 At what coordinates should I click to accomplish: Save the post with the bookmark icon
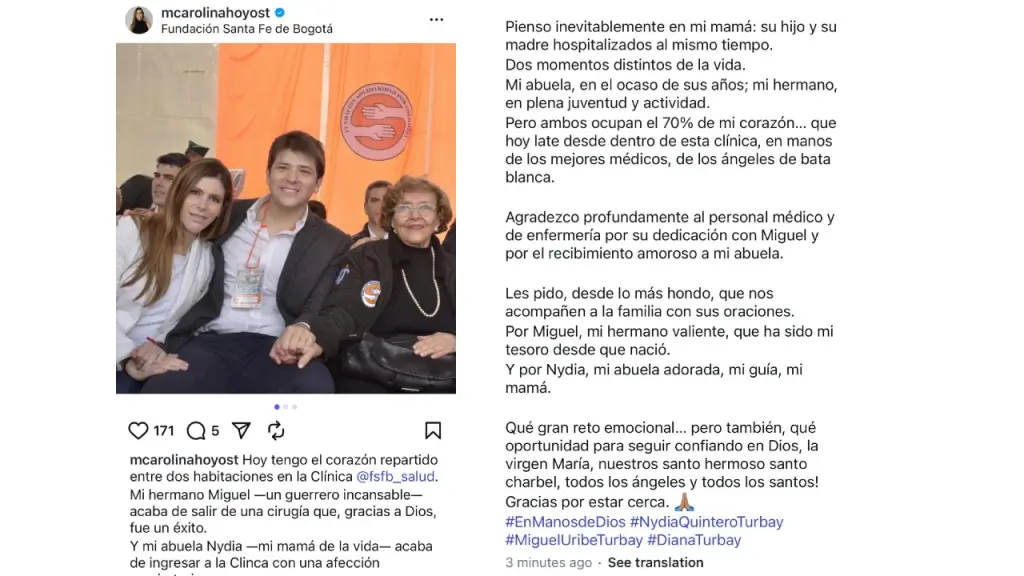pyautogui.click(x=432, y=430)
